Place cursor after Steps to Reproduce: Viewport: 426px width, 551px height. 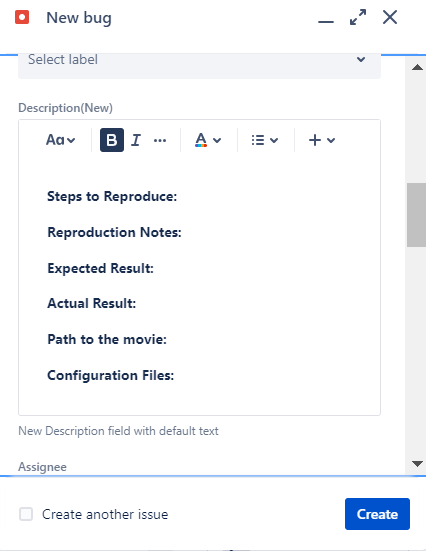tap(178, 196)
